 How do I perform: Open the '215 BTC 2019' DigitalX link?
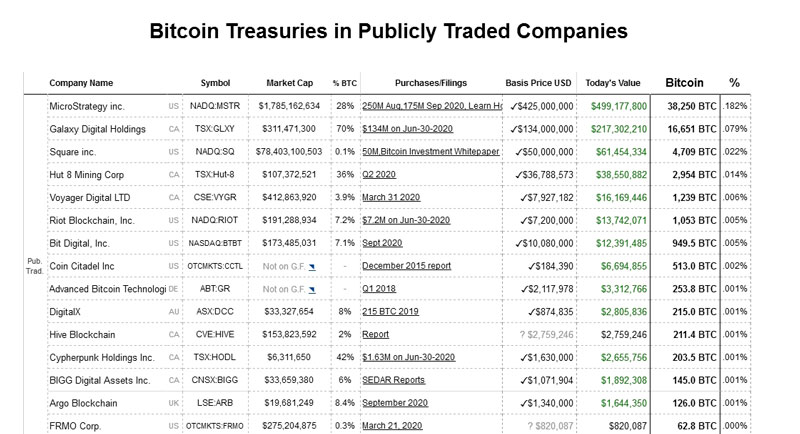(390, 312)
